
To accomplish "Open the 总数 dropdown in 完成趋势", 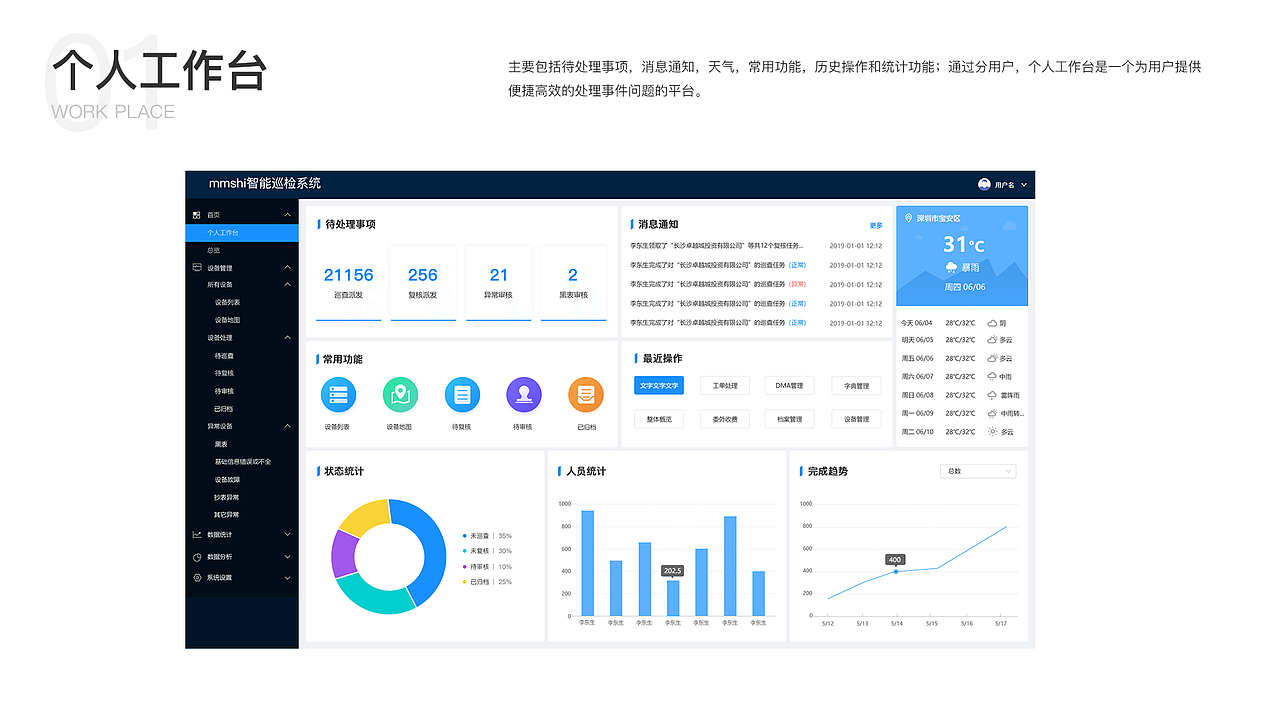I will point(978,471).
